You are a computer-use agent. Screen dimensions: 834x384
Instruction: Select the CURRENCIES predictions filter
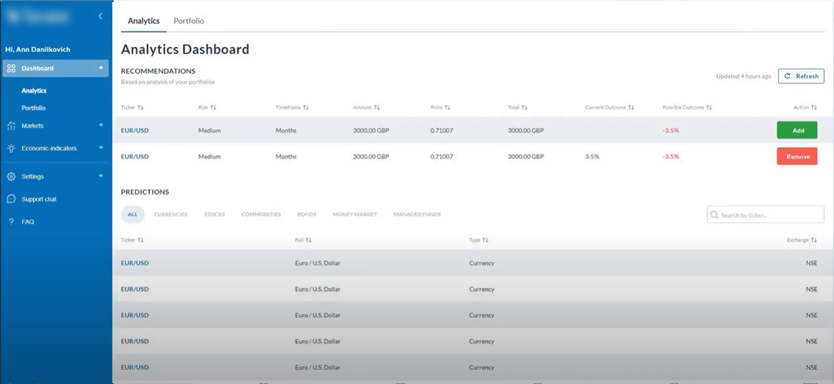(x=171, y=214)
